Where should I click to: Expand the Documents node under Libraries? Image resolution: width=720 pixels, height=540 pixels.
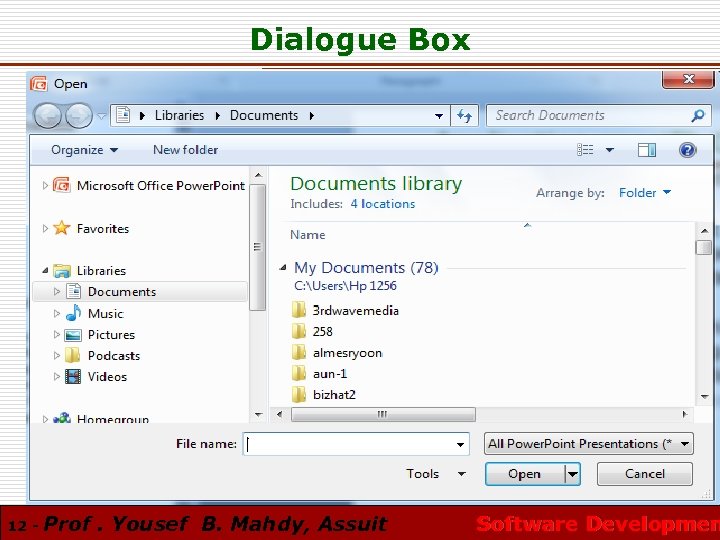pyautogui.click(x=56, y=292)
